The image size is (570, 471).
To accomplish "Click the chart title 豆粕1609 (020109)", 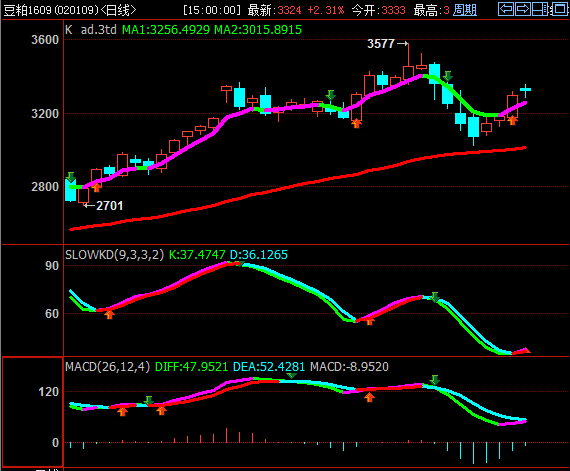I will [51, 10].
